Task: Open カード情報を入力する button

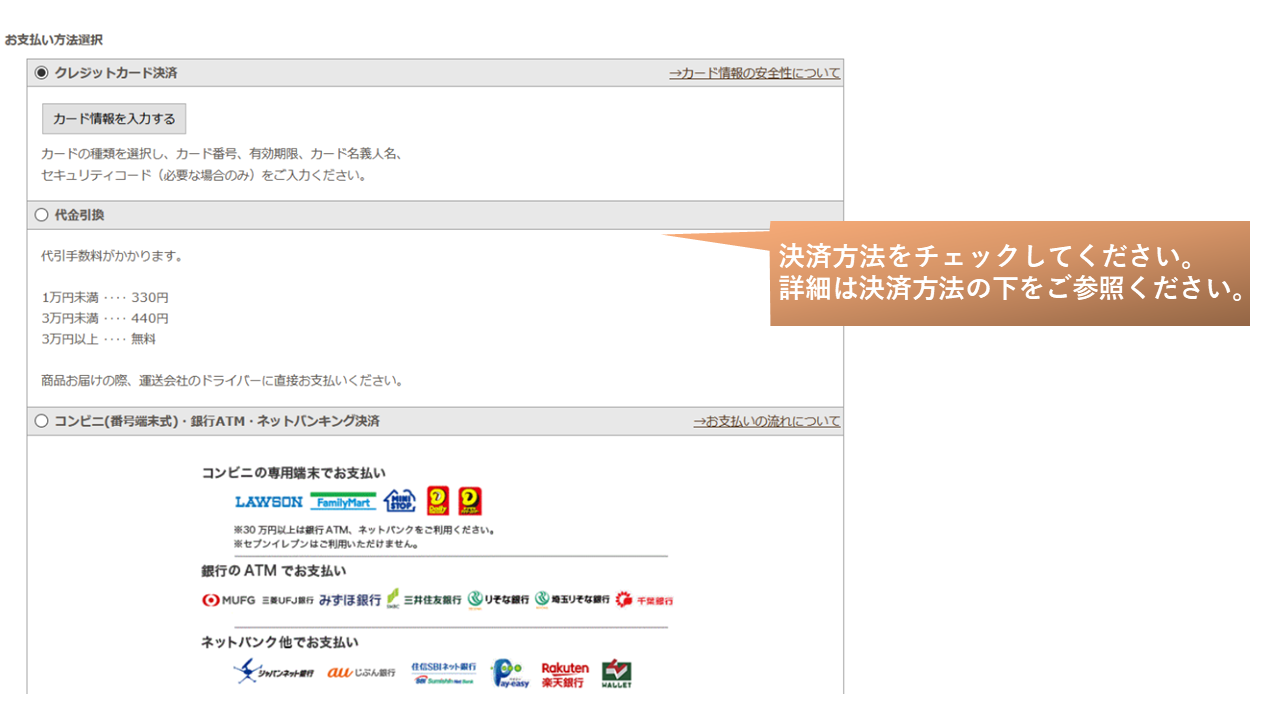Action: (x=114, y=118)
